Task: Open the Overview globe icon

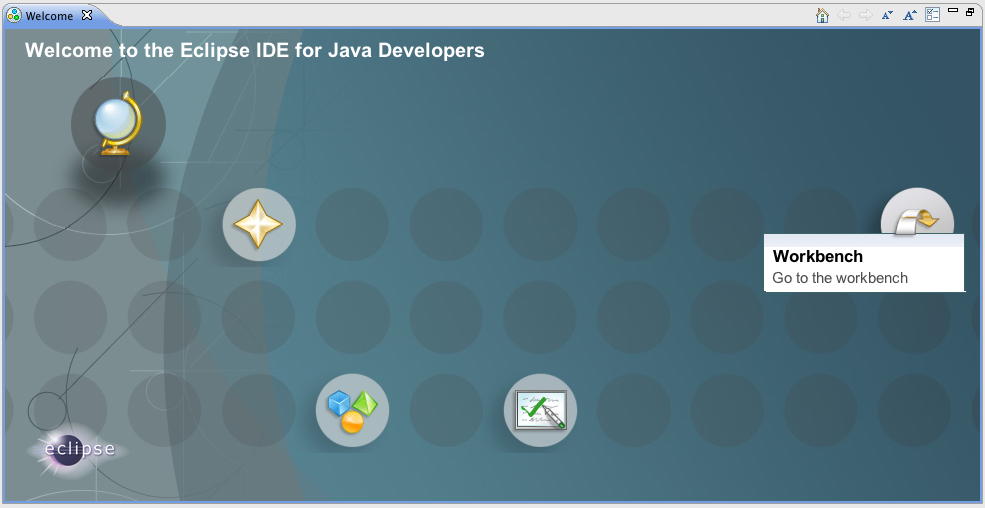Action: tap(118, 123)
